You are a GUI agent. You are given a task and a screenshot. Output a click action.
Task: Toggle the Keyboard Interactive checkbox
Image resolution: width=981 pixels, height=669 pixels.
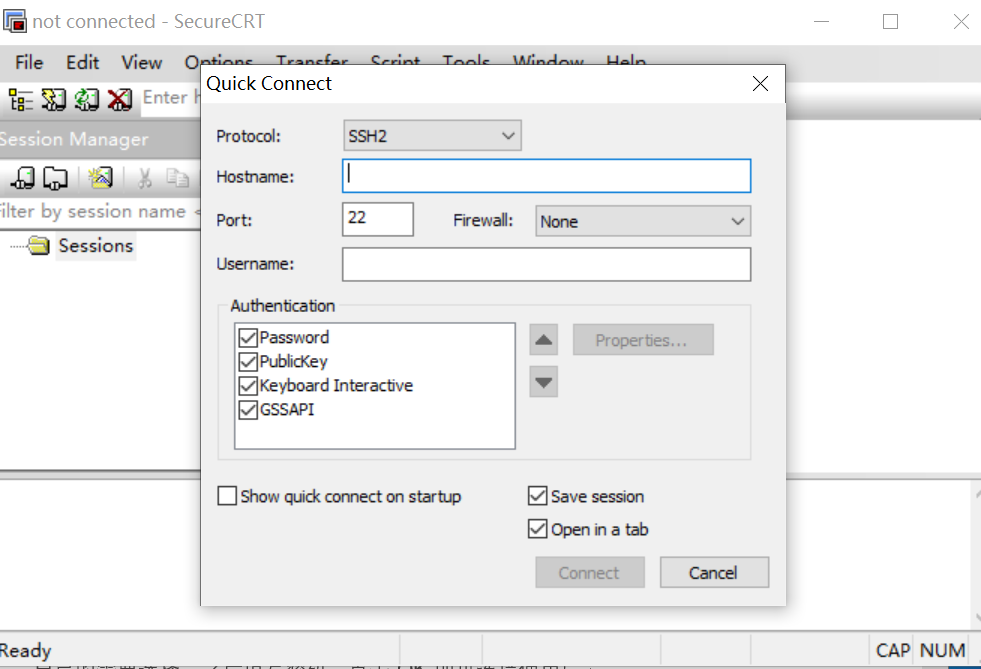248,386
